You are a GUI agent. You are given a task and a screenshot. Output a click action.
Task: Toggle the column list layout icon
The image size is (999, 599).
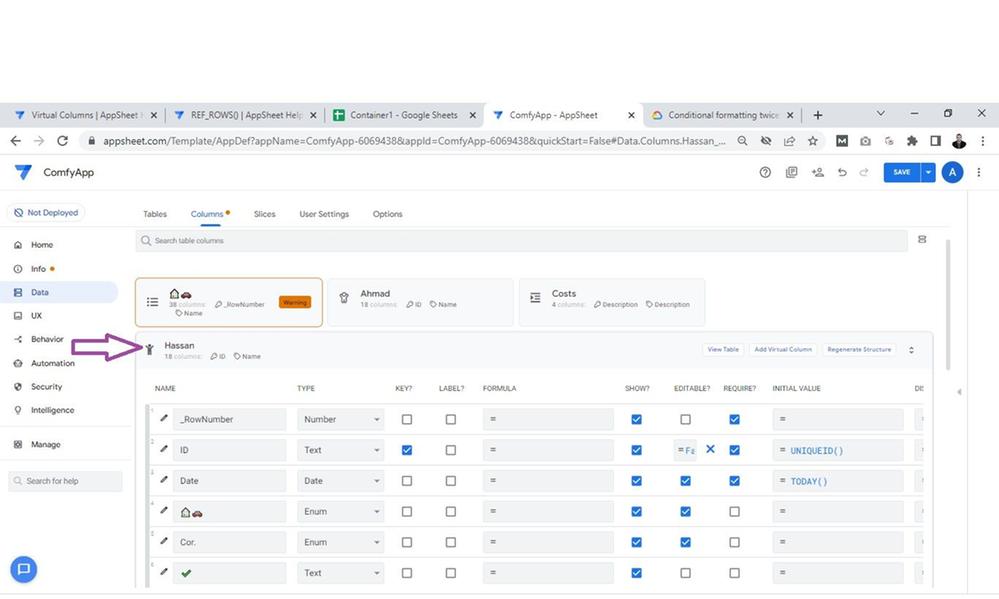[x=922, y=240]
